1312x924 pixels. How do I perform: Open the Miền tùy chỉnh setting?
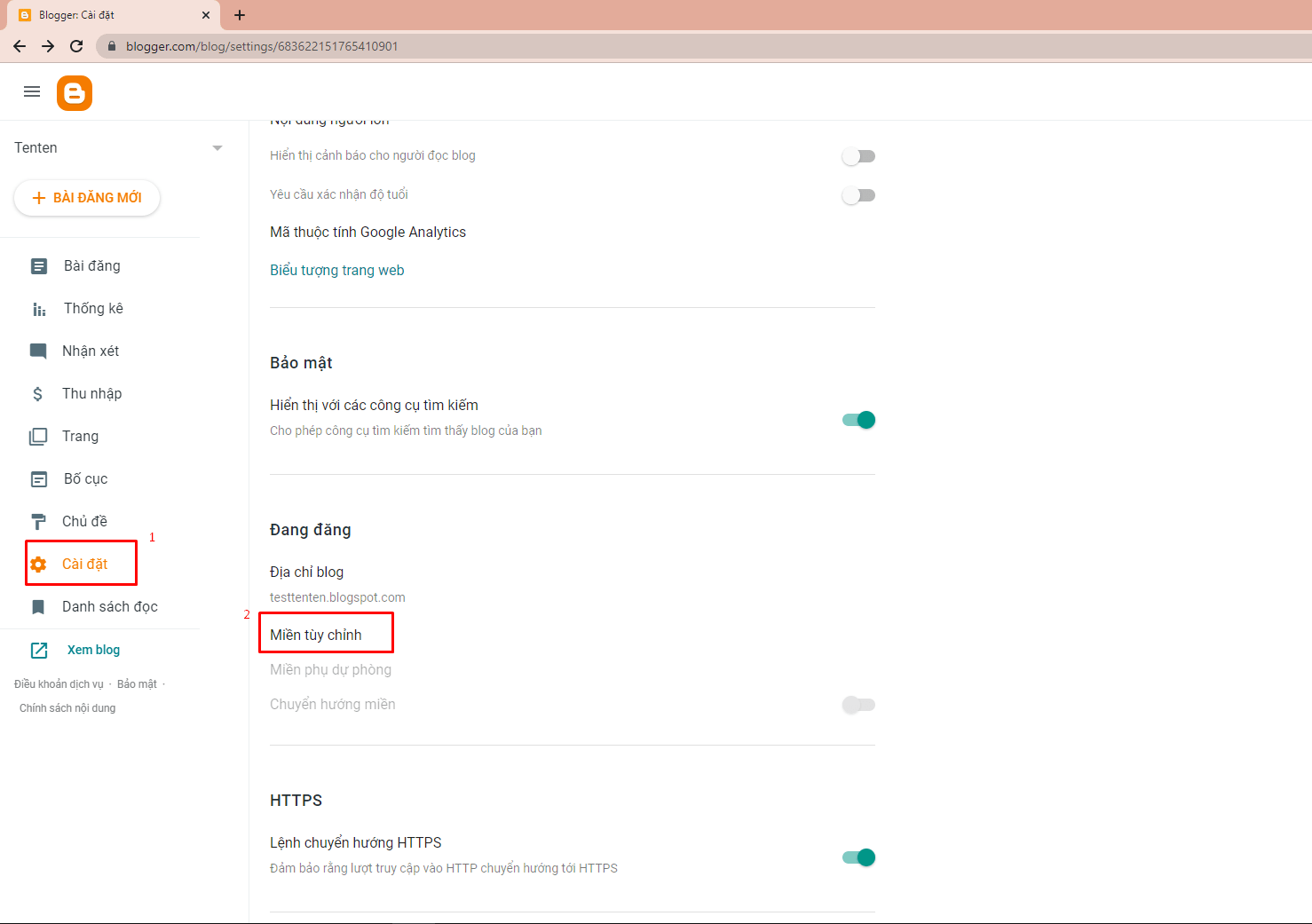point(316,636)
